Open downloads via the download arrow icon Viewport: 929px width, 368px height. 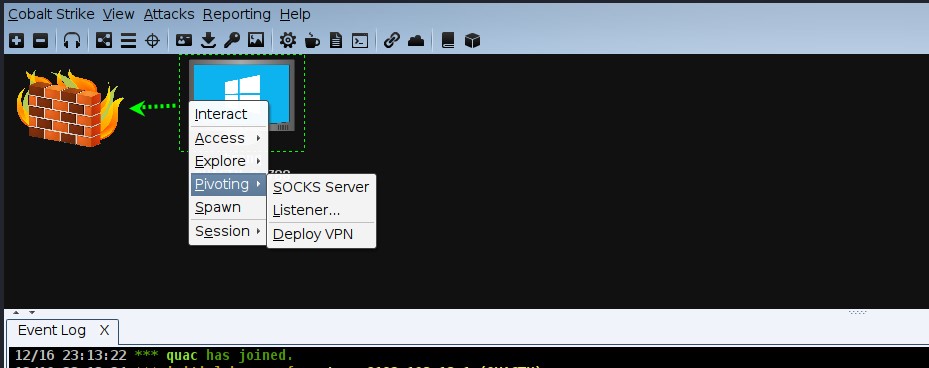point(208,40)
